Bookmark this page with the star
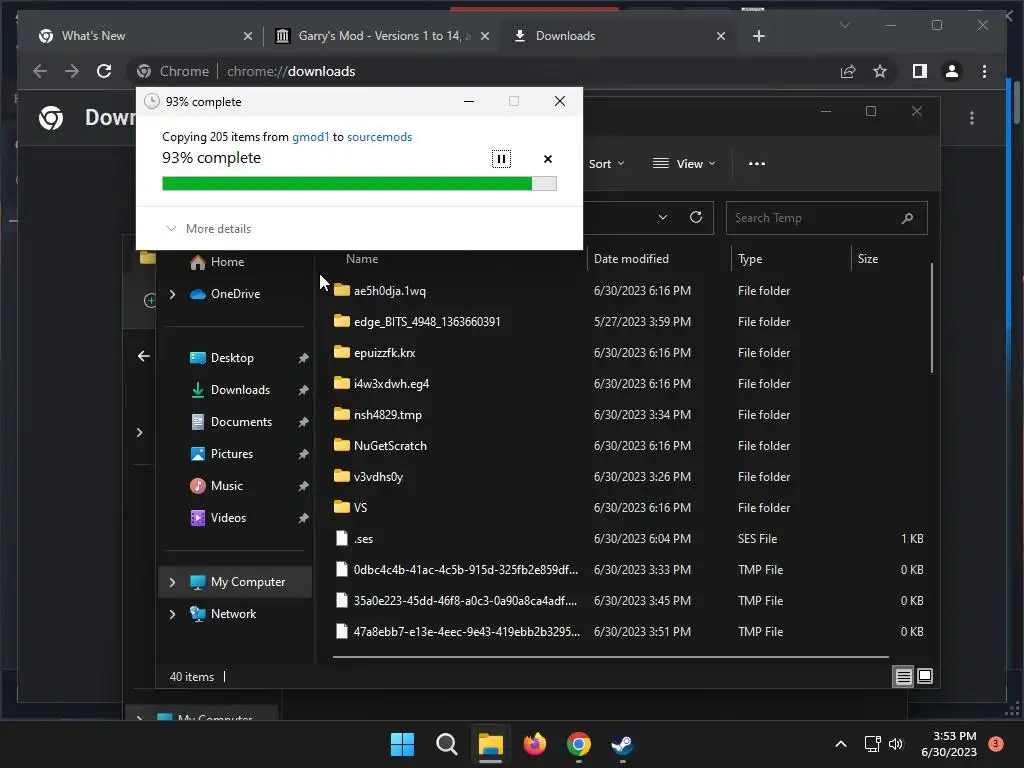 coord(880,71)
